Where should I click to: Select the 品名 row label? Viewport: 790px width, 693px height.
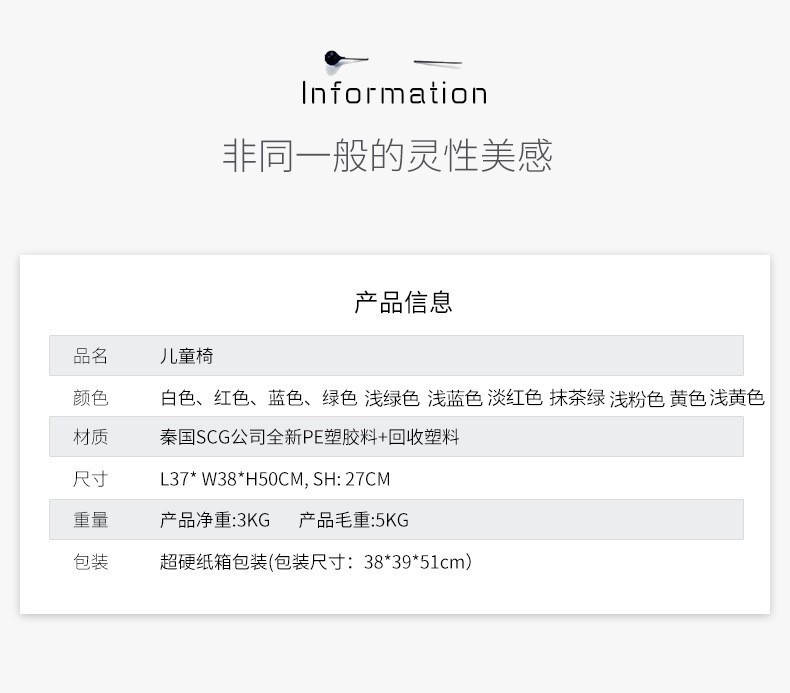coord(90,356)
